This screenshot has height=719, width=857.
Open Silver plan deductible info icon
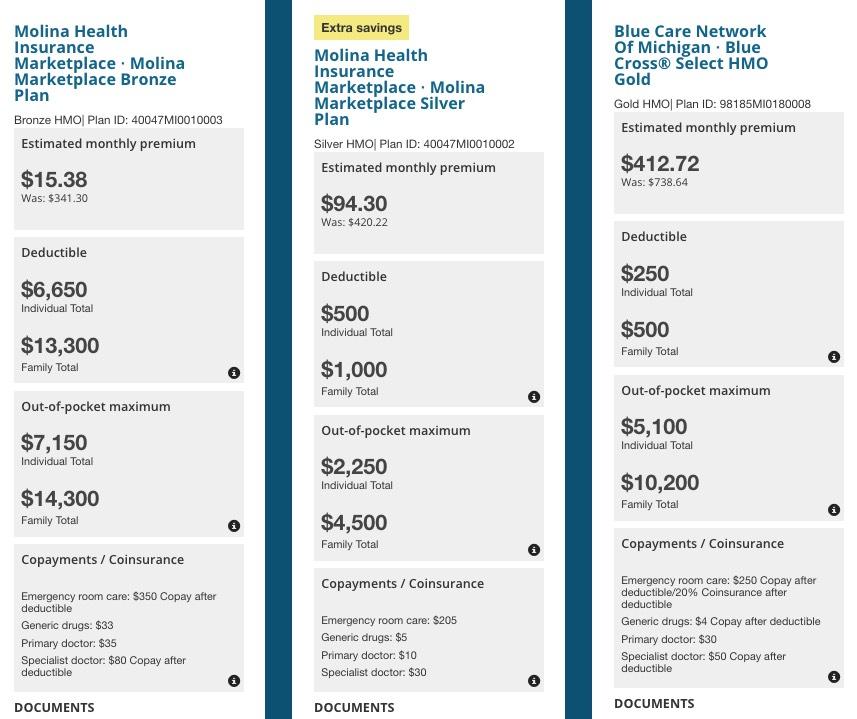tap(534, 397)
